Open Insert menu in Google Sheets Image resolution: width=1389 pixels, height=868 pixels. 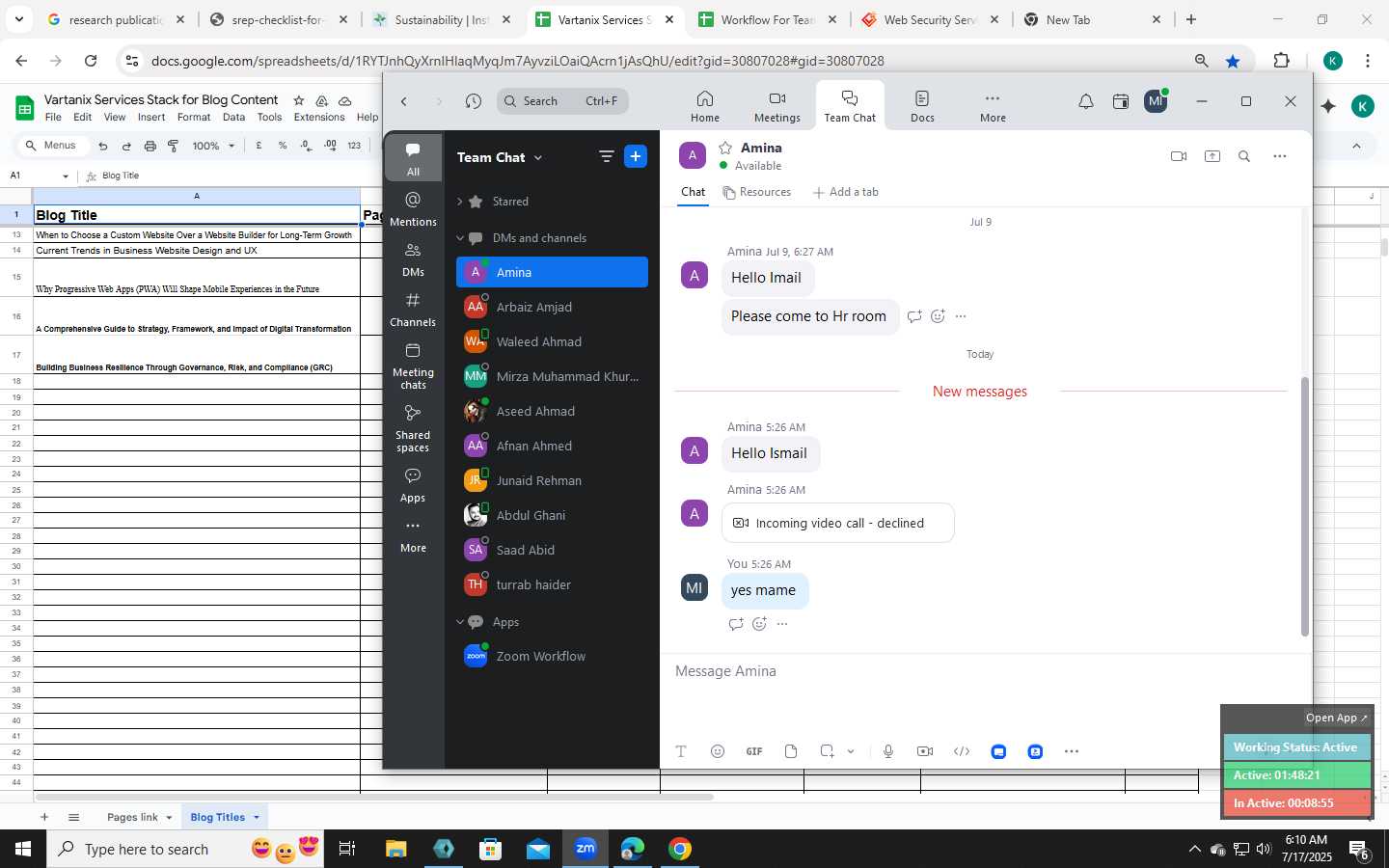151,117
